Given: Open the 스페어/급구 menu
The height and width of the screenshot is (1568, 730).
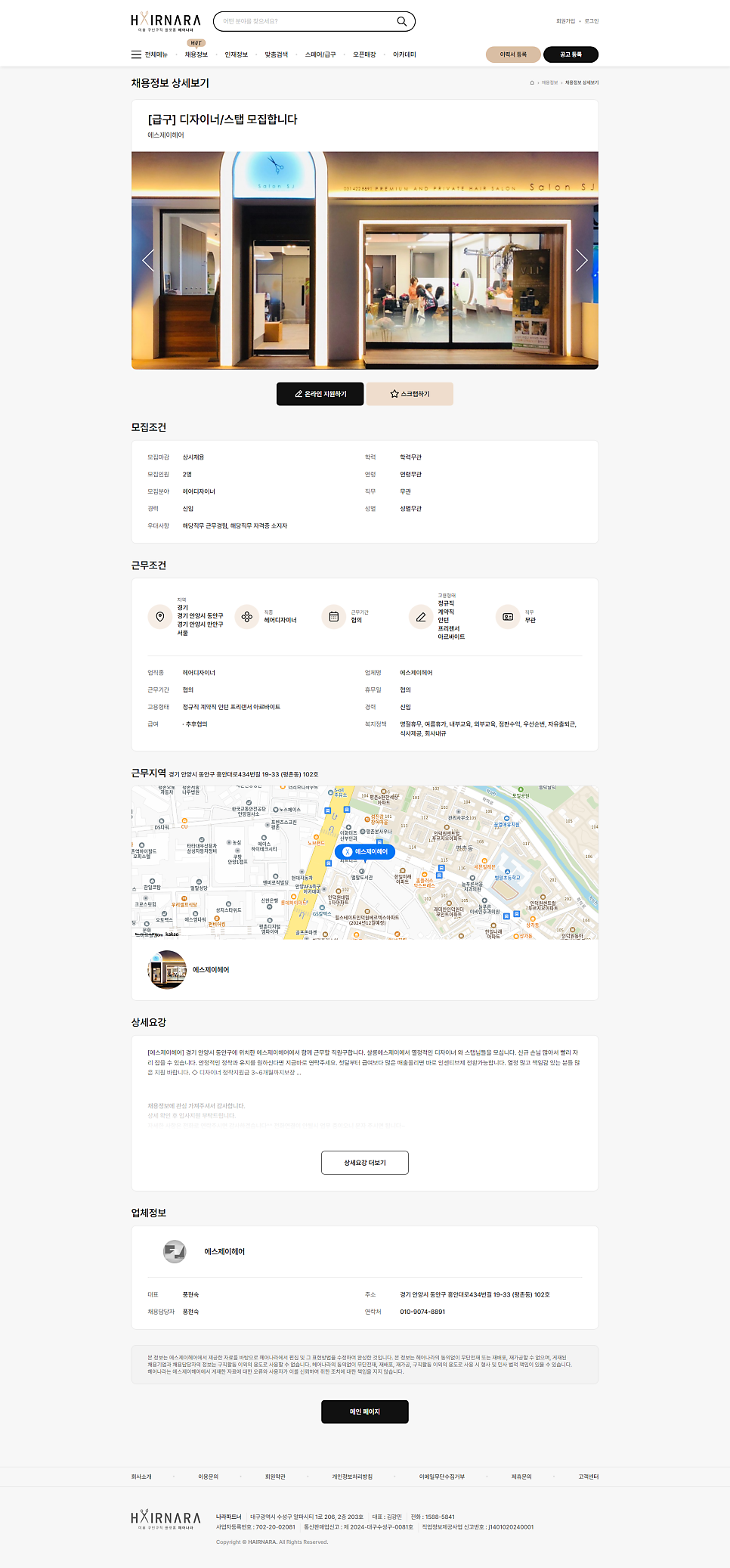Looking at the screenshot, I should (x=320, y=54).
